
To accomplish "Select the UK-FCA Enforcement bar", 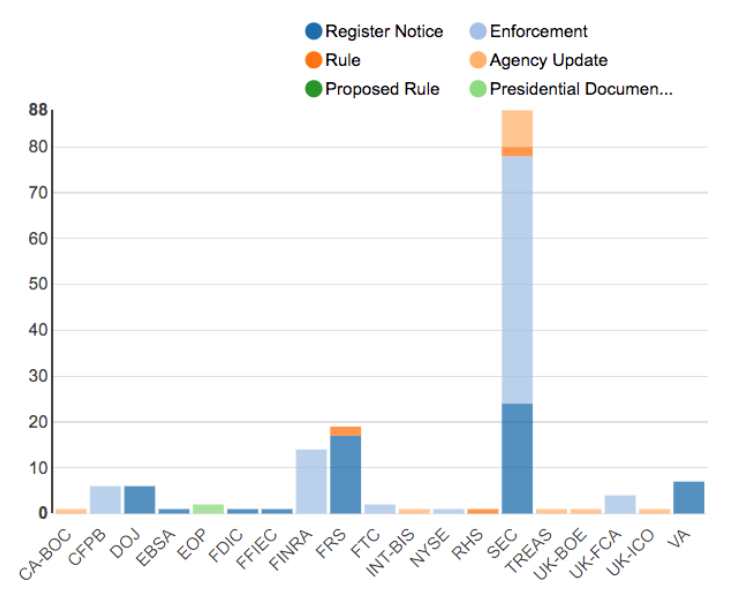I will point(620,504).
